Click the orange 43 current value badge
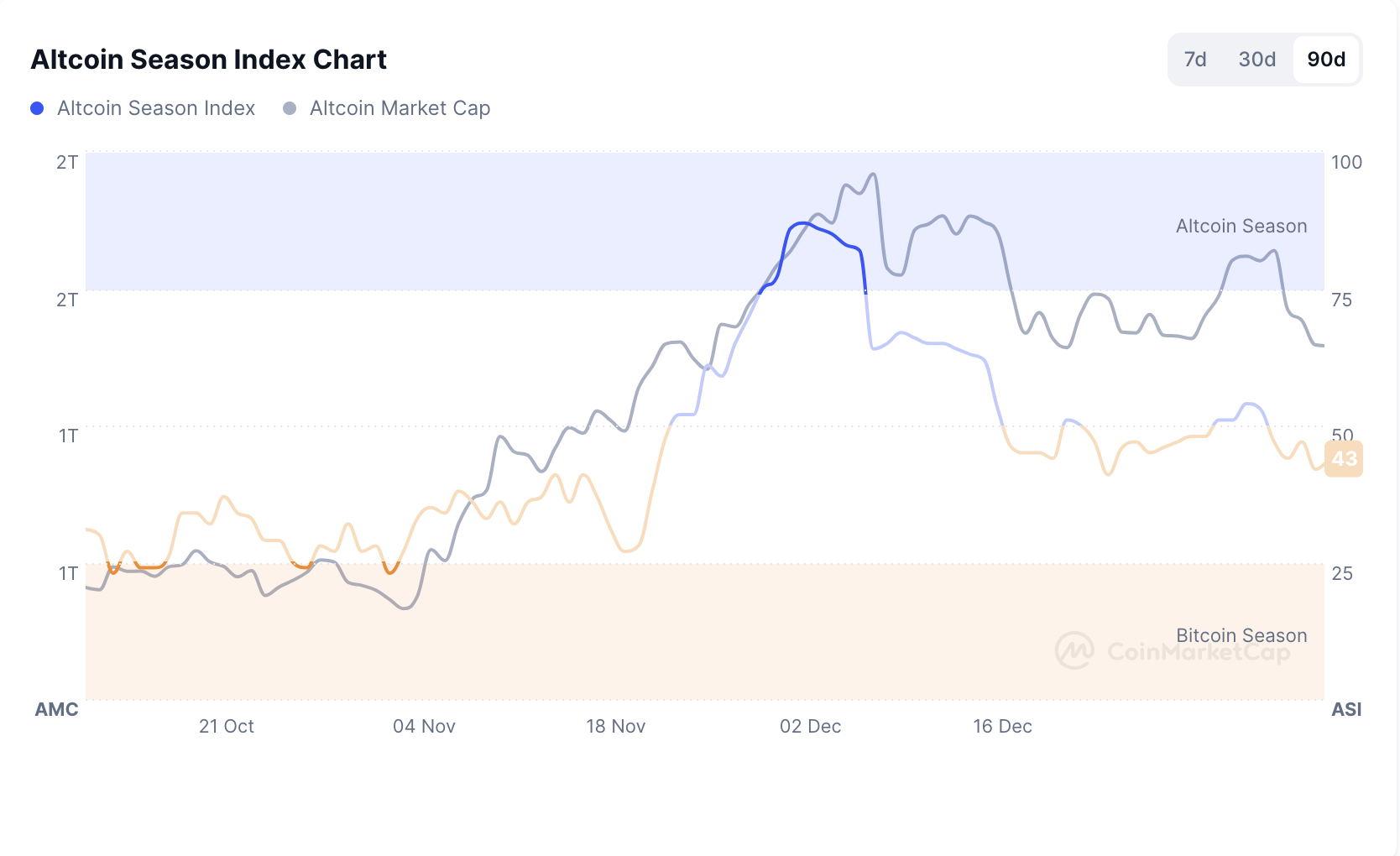 1343,459
